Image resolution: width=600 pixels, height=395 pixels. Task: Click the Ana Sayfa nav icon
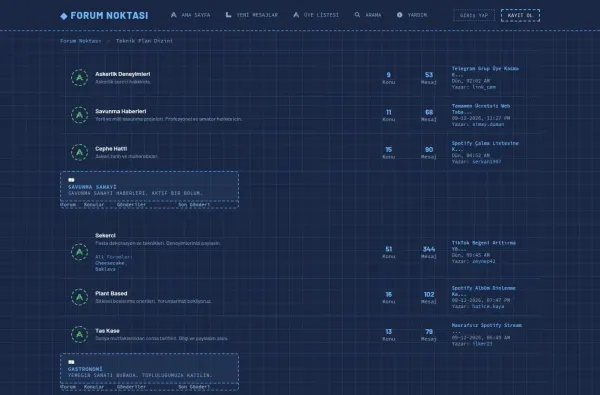click(174, 15)
